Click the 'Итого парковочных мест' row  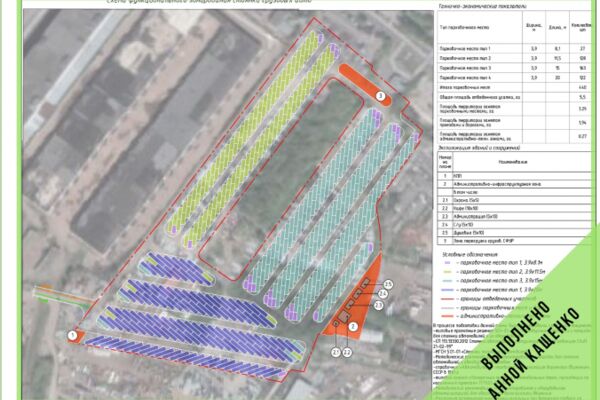coord(514,87)
